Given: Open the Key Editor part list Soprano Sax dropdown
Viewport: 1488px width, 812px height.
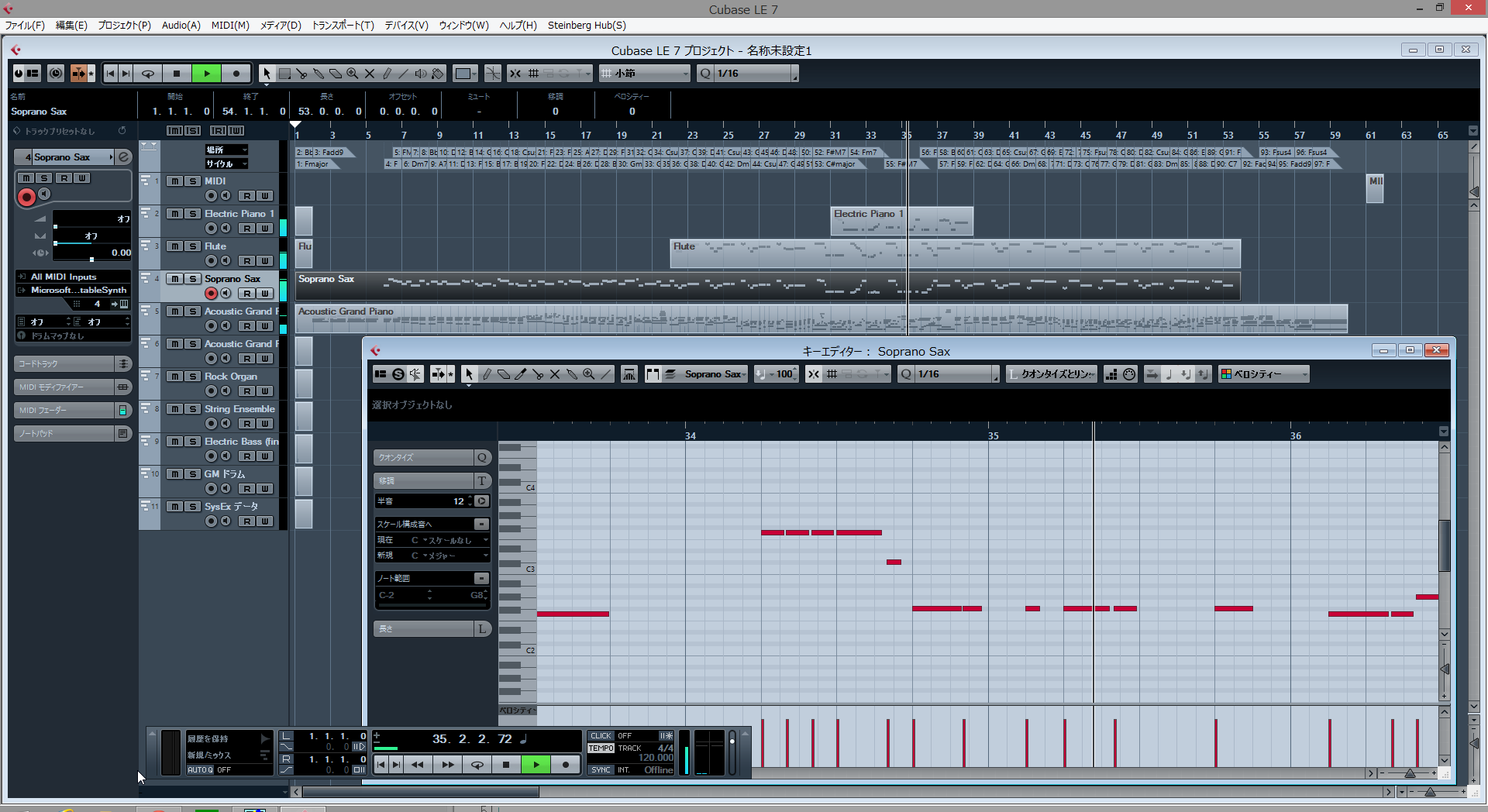Looking at the screenshot, I should point(715,374).
